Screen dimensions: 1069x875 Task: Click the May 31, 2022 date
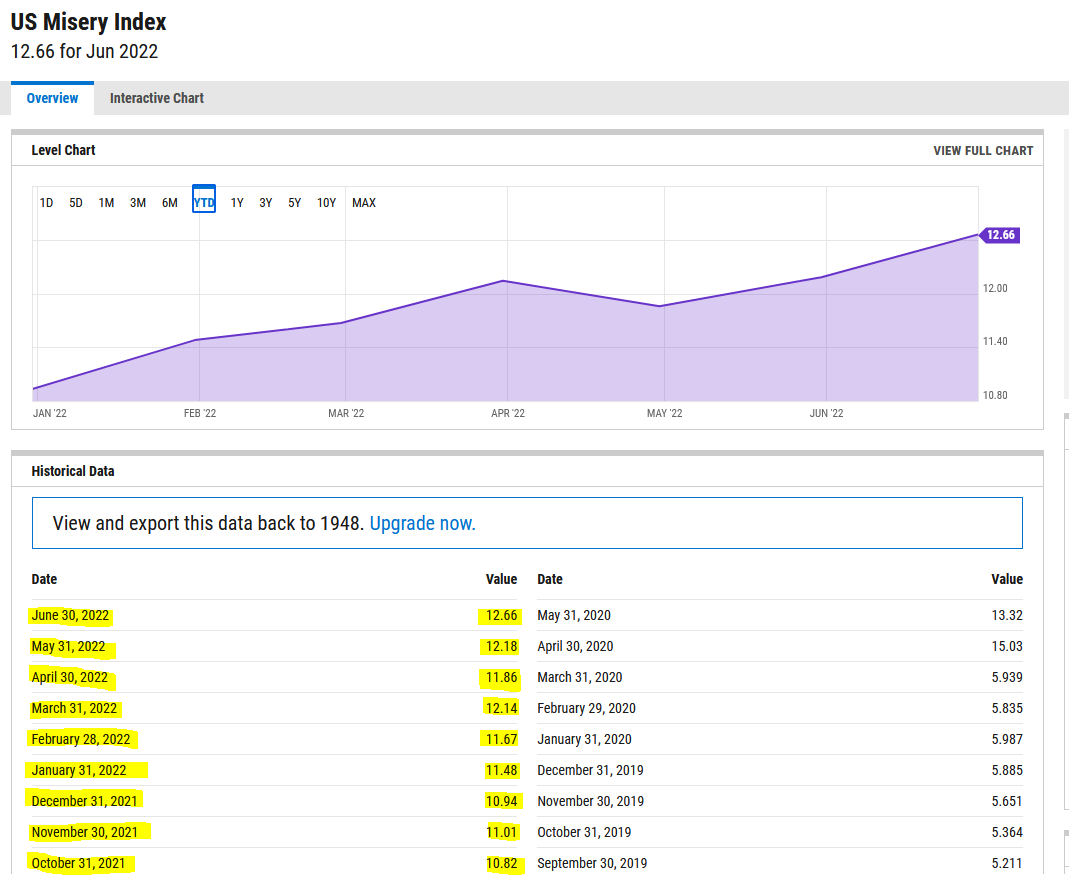pos(69,647)
